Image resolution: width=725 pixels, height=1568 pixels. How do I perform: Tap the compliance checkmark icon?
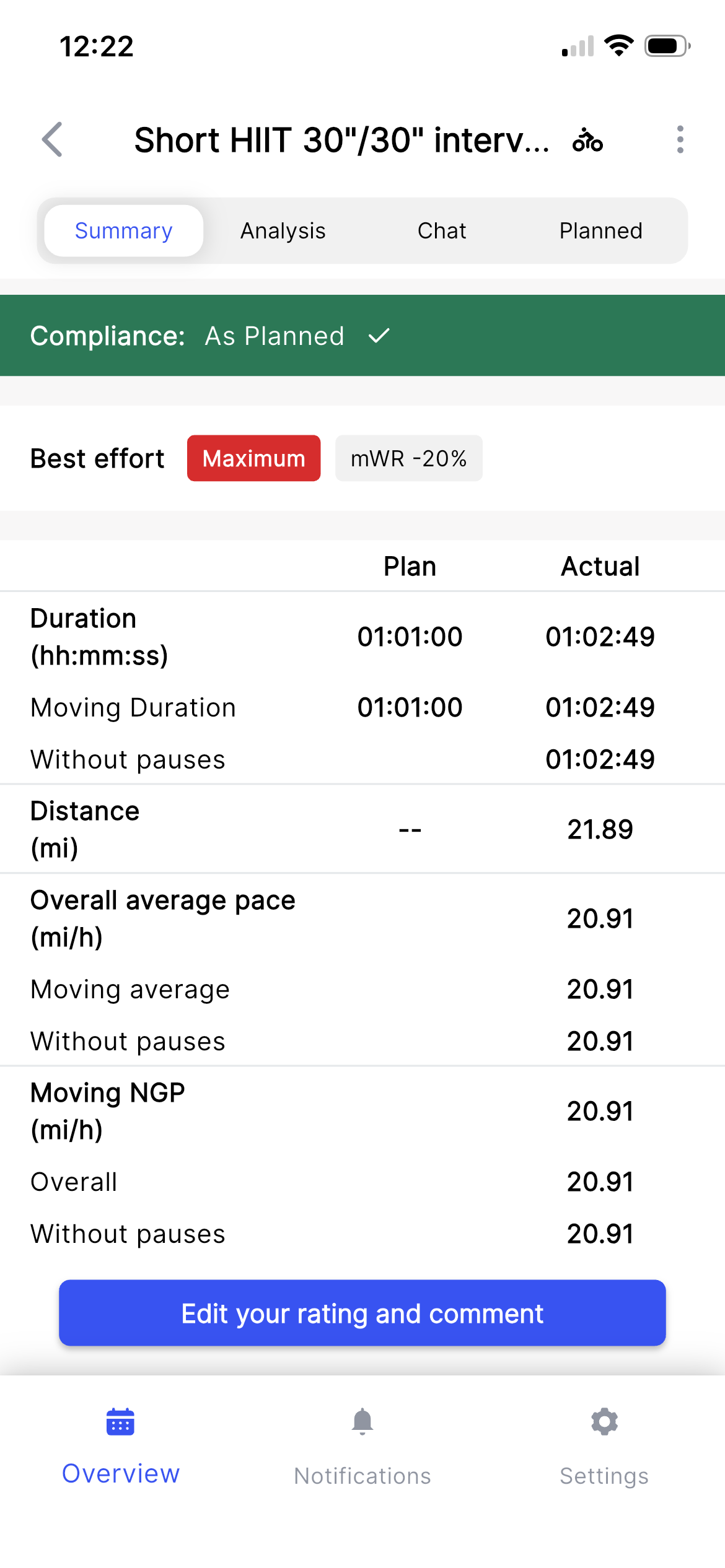[x=379, y=336]
